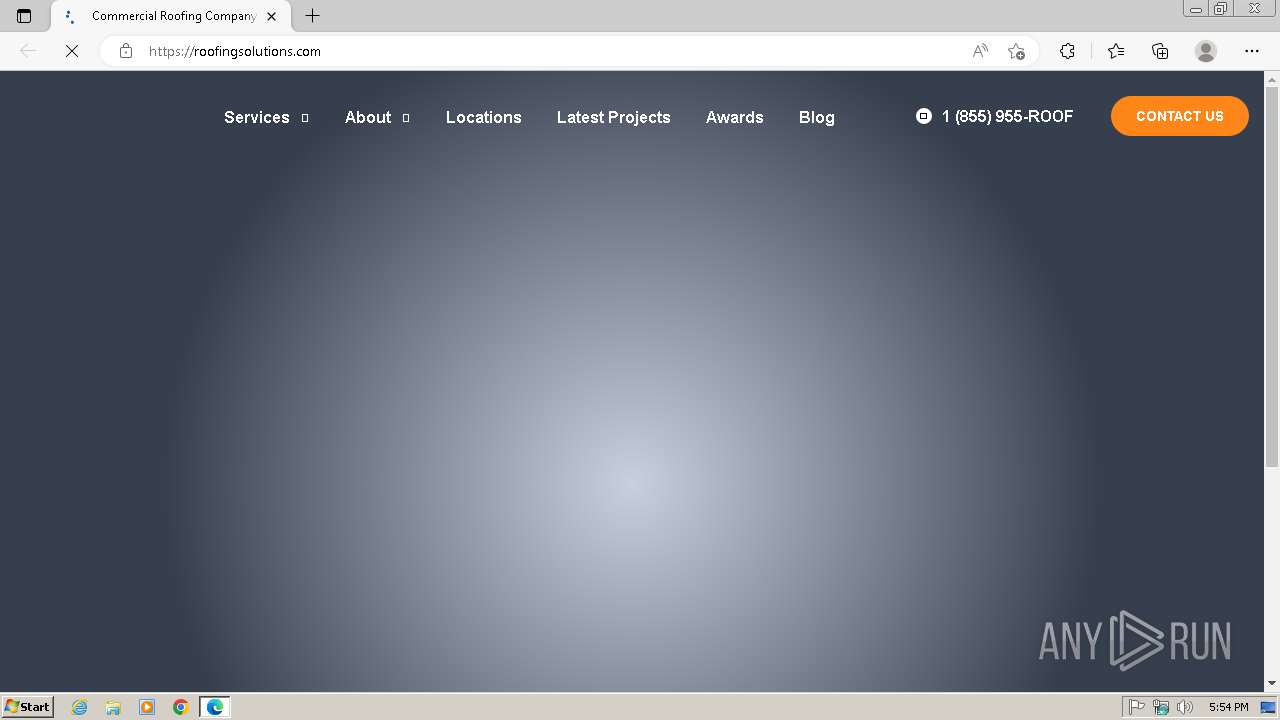Click the phone icon beside the number

[x=924, y=116]
